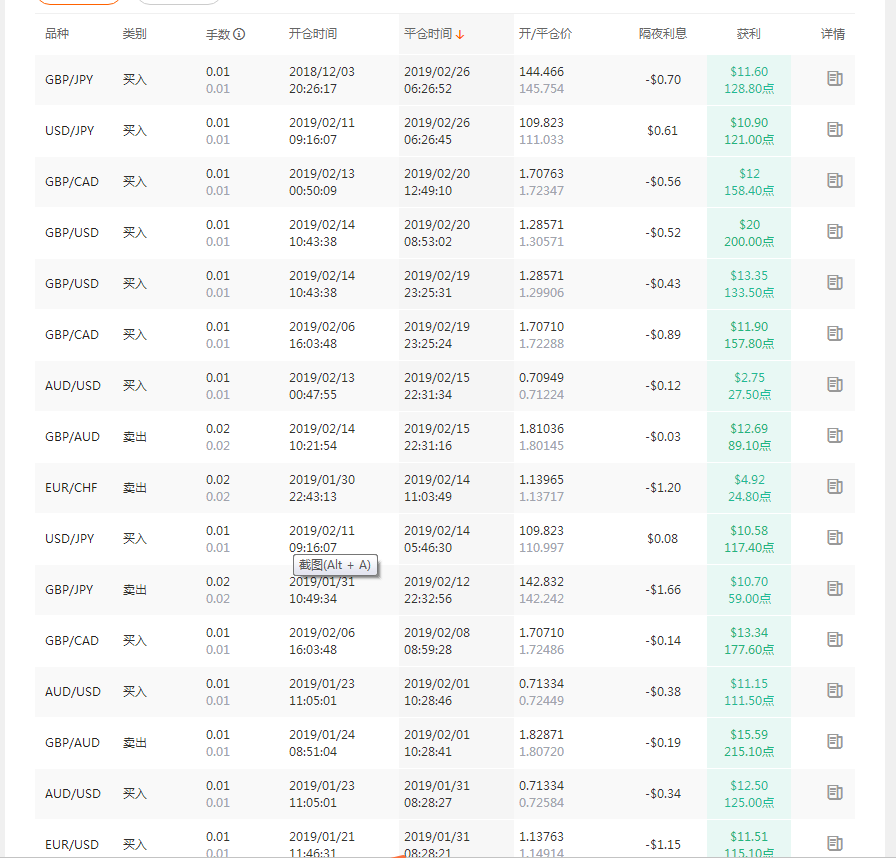The image size is (896, 858).
Task: Click open time 2019/01/30 22:43:13
Action: [x=322, y=488]
